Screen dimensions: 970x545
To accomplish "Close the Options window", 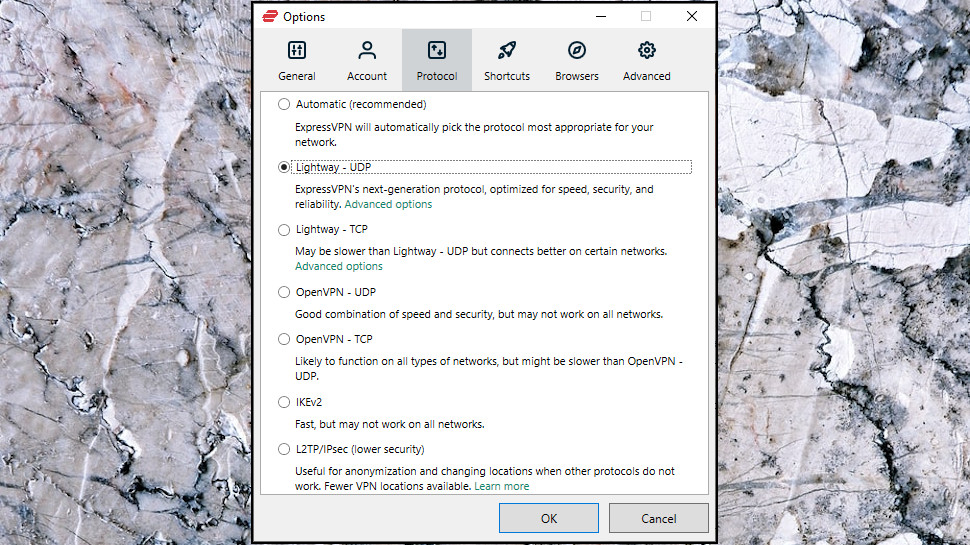I will [x=692, y=16].
